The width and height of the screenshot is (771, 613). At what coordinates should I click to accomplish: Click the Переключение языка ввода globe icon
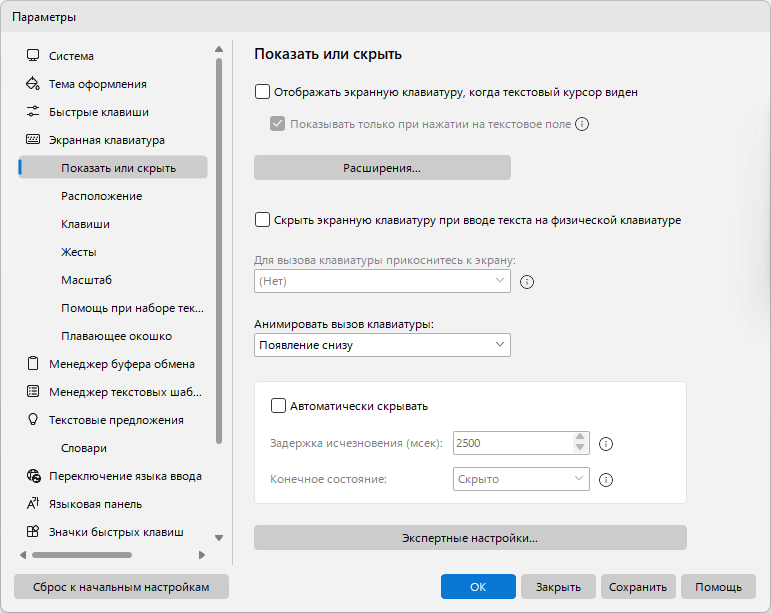click(33, 476)
